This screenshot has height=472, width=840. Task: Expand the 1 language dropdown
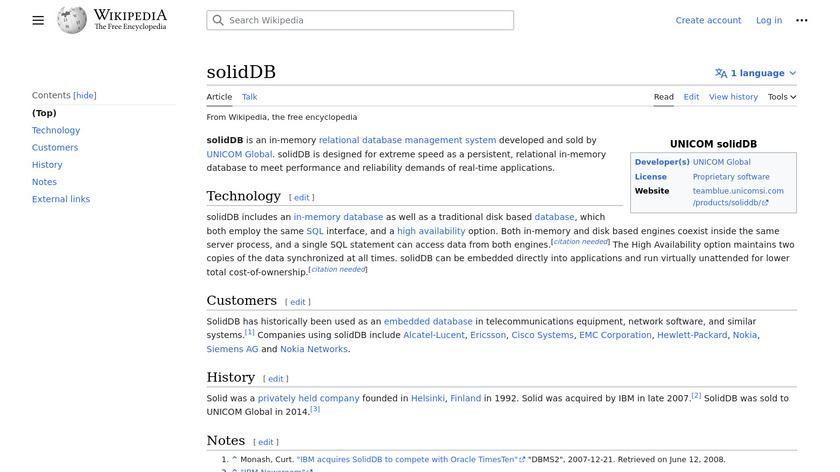pos(756,73)
